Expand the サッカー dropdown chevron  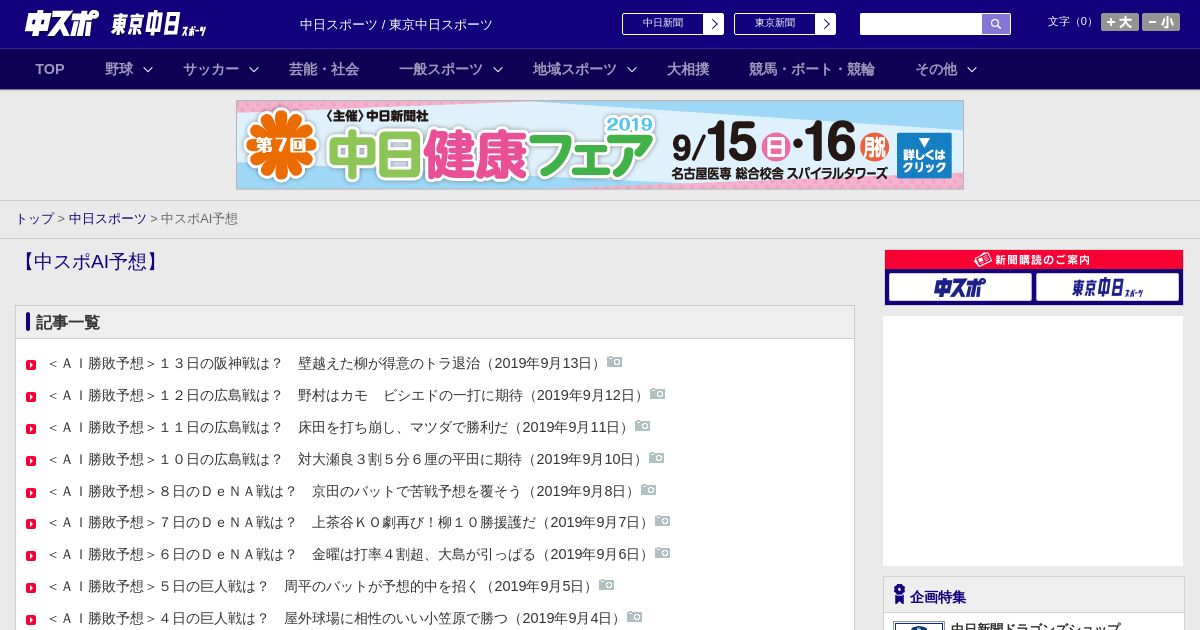(x=254, y=69)
